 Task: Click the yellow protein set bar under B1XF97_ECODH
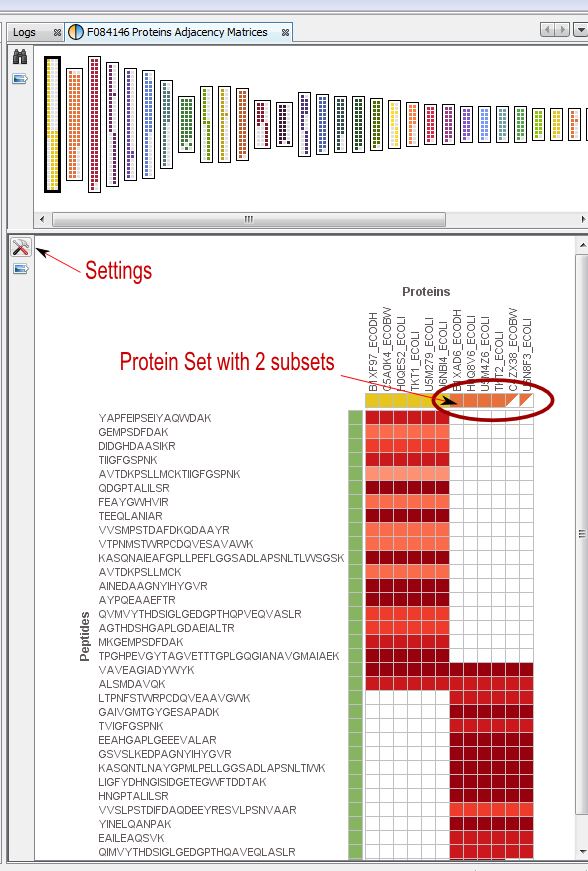372,401
